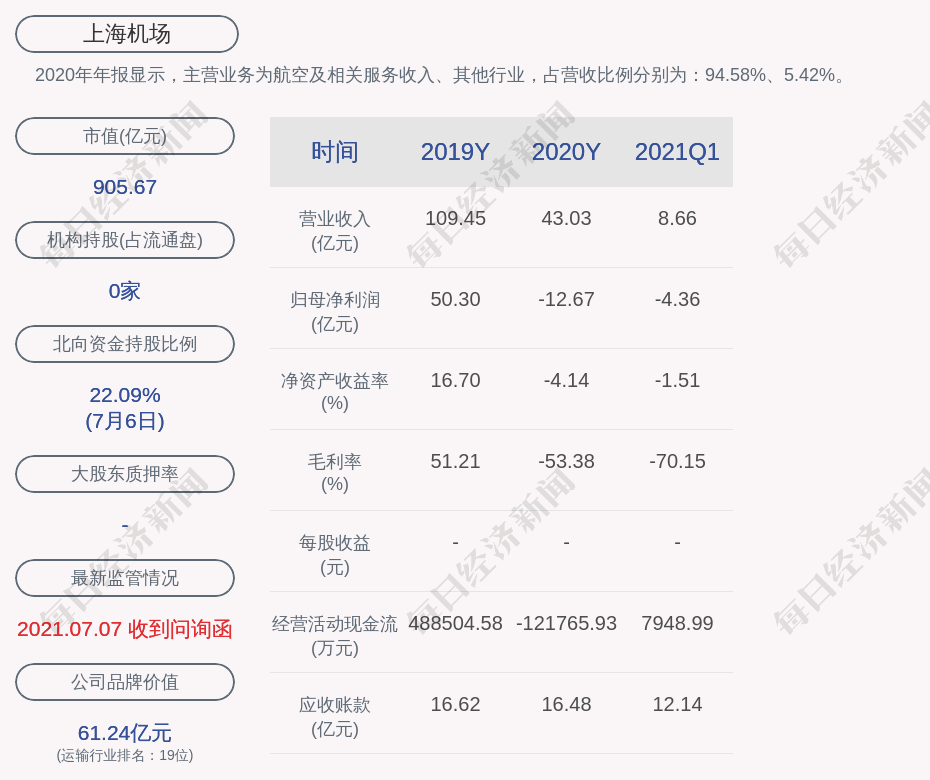Click net profit value -4.36
This screenshot has height=780, width=930.
pyautogui.click(x=677, y=299)
